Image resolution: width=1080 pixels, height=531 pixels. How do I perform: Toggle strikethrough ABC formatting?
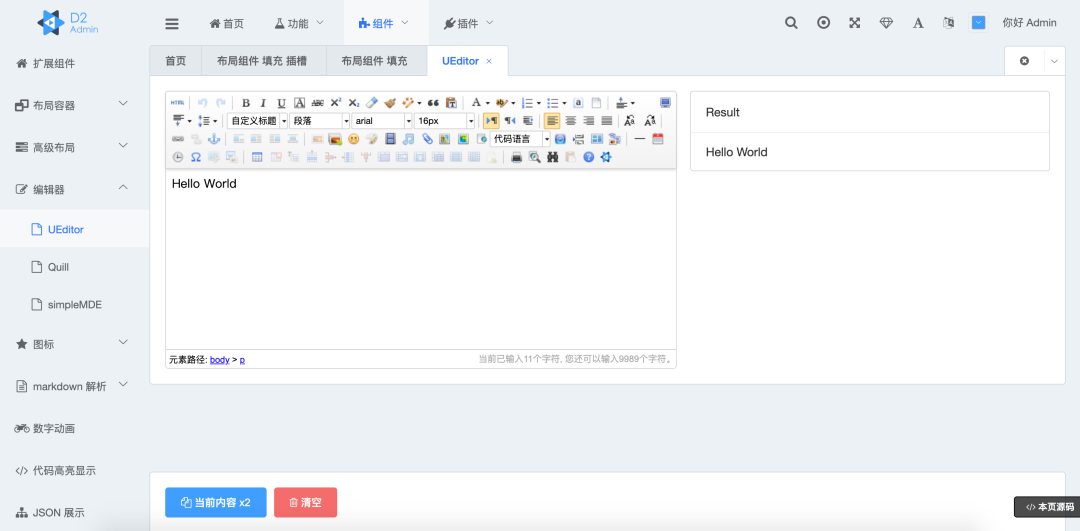318,103
